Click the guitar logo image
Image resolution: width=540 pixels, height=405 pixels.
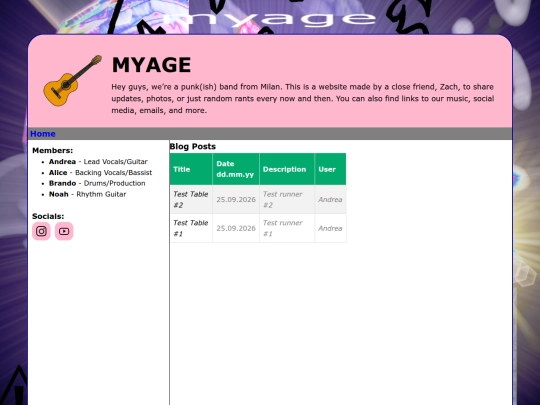coord(72,81)
